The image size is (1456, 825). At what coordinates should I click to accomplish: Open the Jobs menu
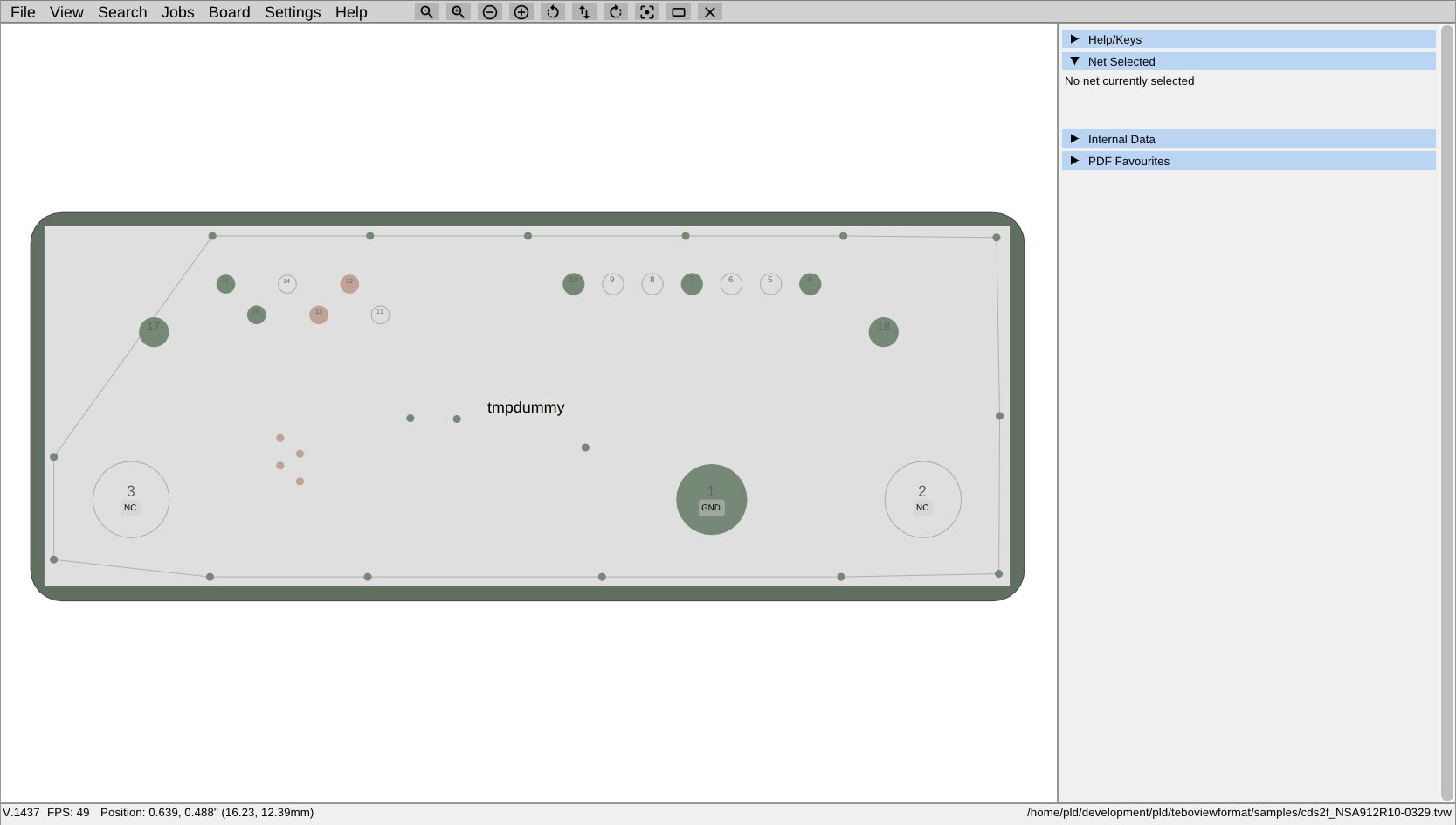(178, 12)
